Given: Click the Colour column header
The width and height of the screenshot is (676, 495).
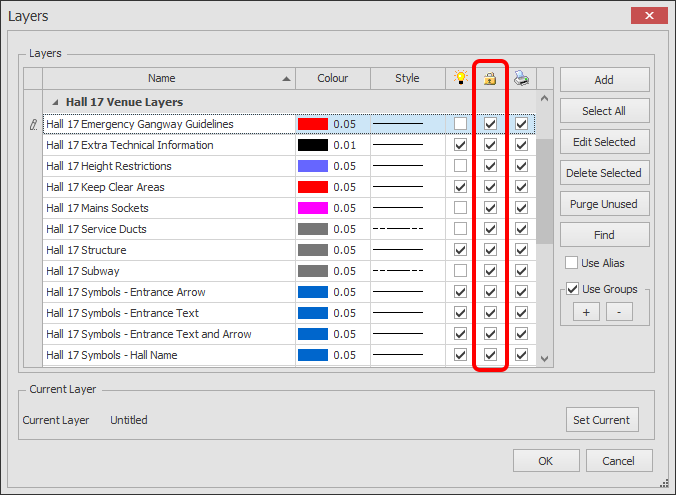Looking at the screenshot, I should click(332, 78).
